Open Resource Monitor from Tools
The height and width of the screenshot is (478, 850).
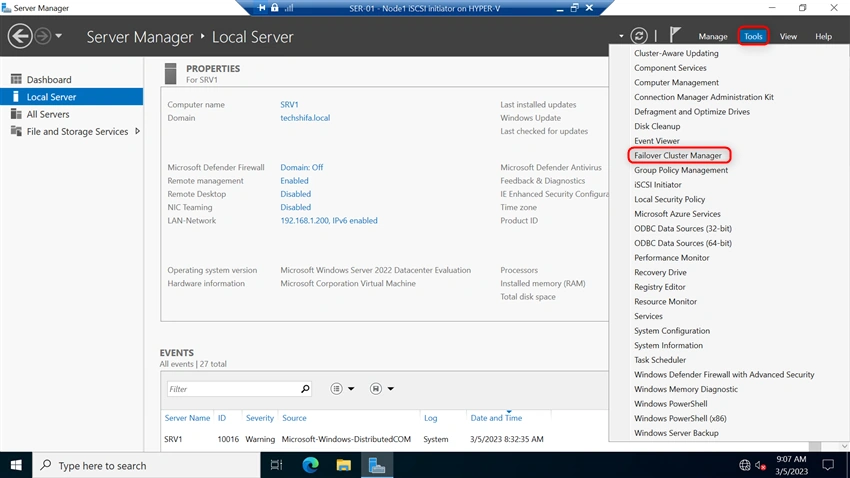(x=665, y=302)
